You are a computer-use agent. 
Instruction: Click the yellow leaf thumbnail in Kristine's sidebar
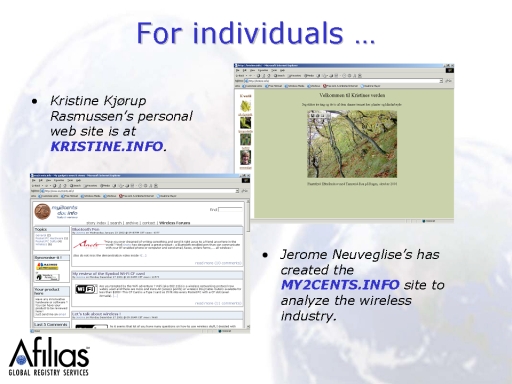tap(245, 106)
